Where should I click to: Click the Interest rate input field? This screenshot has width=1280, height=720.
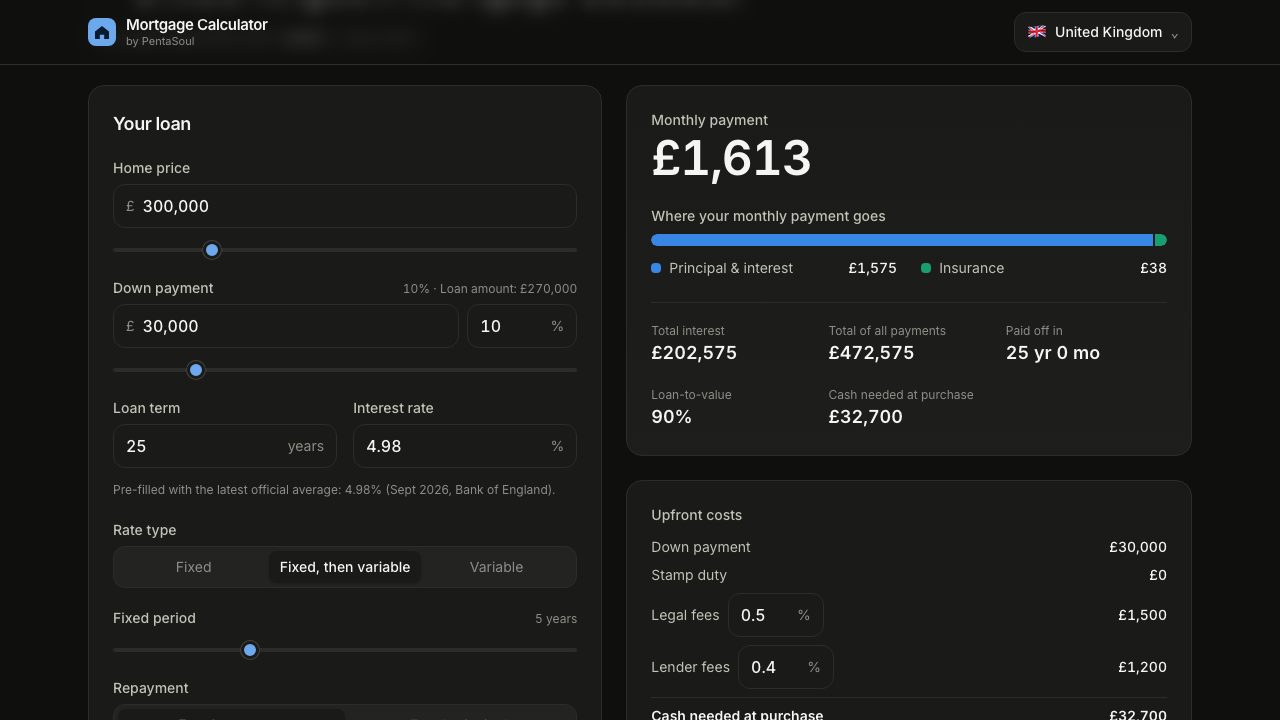pos(465,446)
